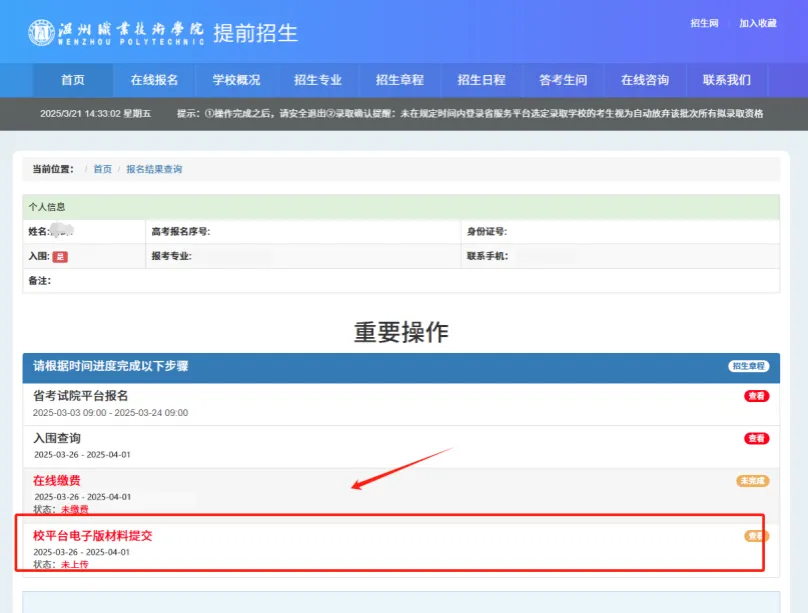Open 招生章程 in the navigation bar
The image size is (808, 613).
pos(400,80)
